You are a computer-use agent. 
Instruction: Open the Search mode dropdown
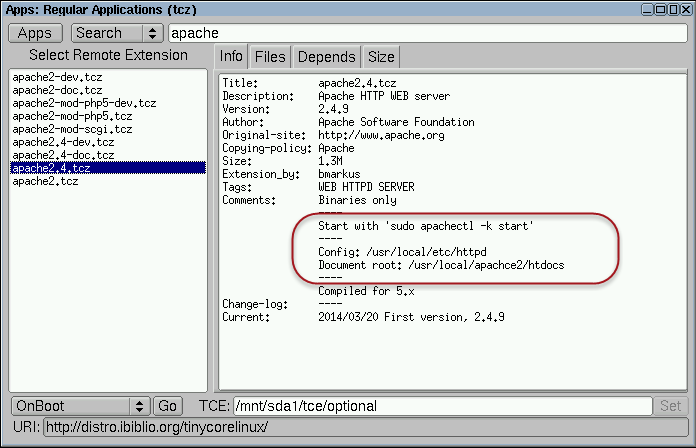click(x=117, y=33)
